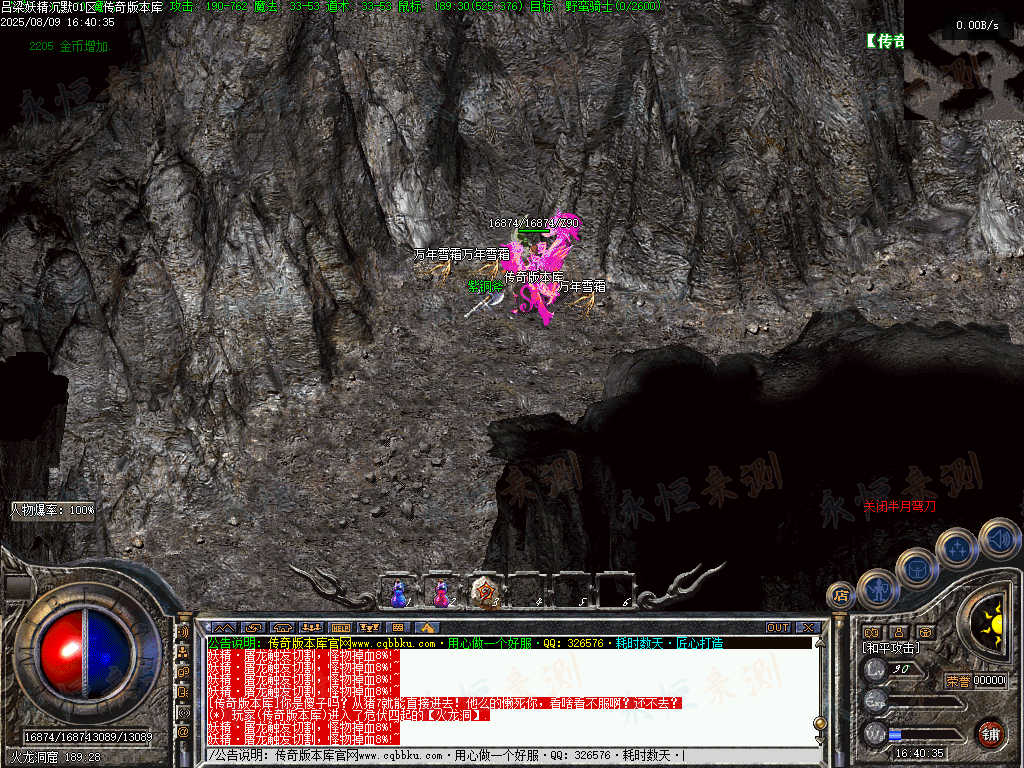This screenshot has width=1024, height=768.
Task: Click the mountain-shaped first chat toolbar icon
Action: pyautogui.click(x=224, y=628)
